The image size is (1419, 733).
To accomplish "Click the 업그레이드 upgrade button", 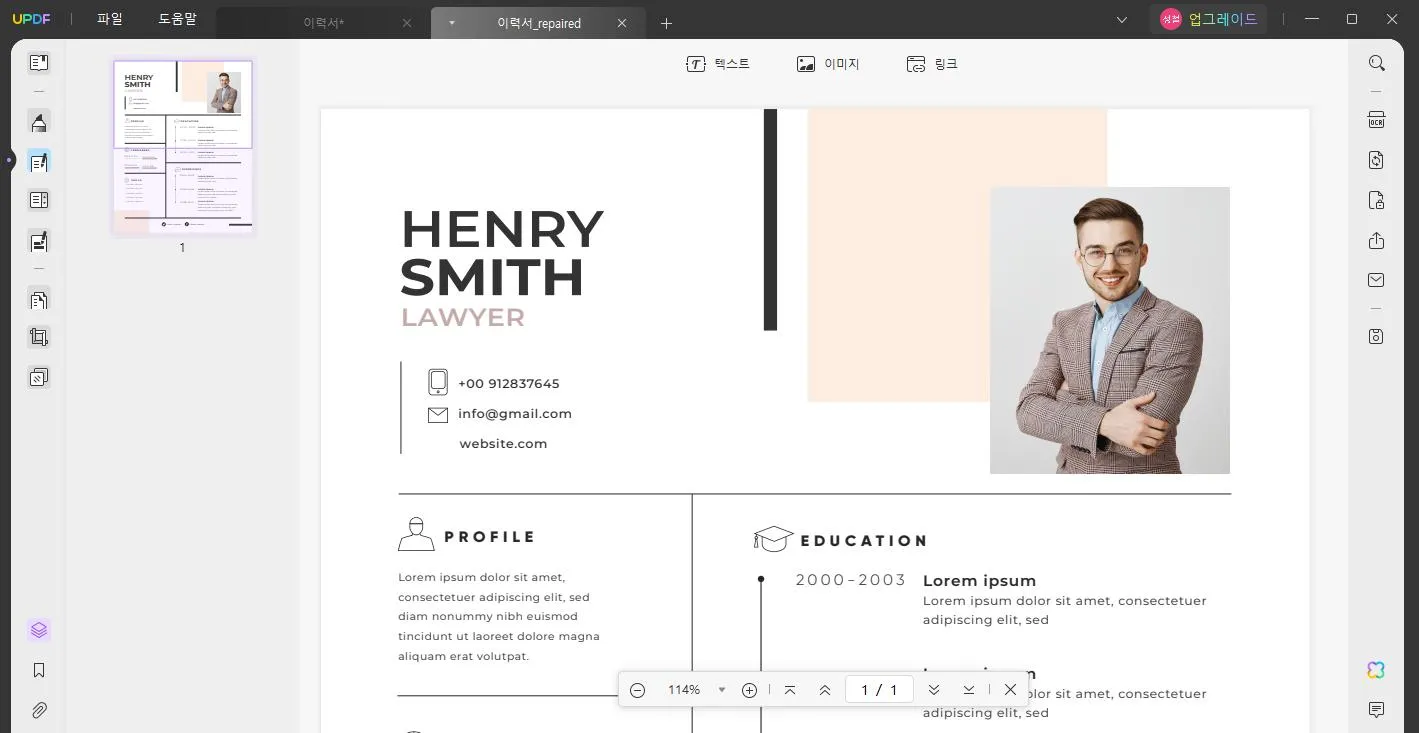I will click(1209, 19).
